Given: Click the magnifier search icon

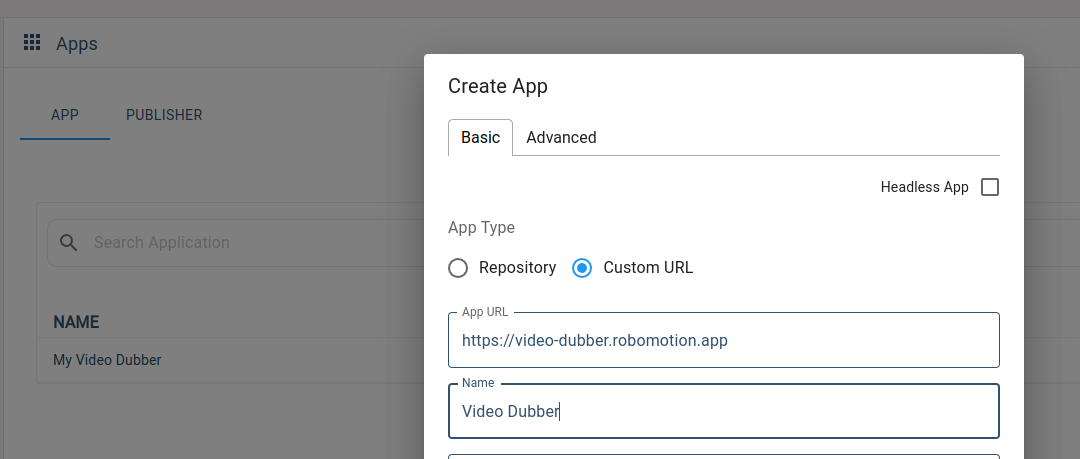Looking at the screenshot, I should point(68,243).
